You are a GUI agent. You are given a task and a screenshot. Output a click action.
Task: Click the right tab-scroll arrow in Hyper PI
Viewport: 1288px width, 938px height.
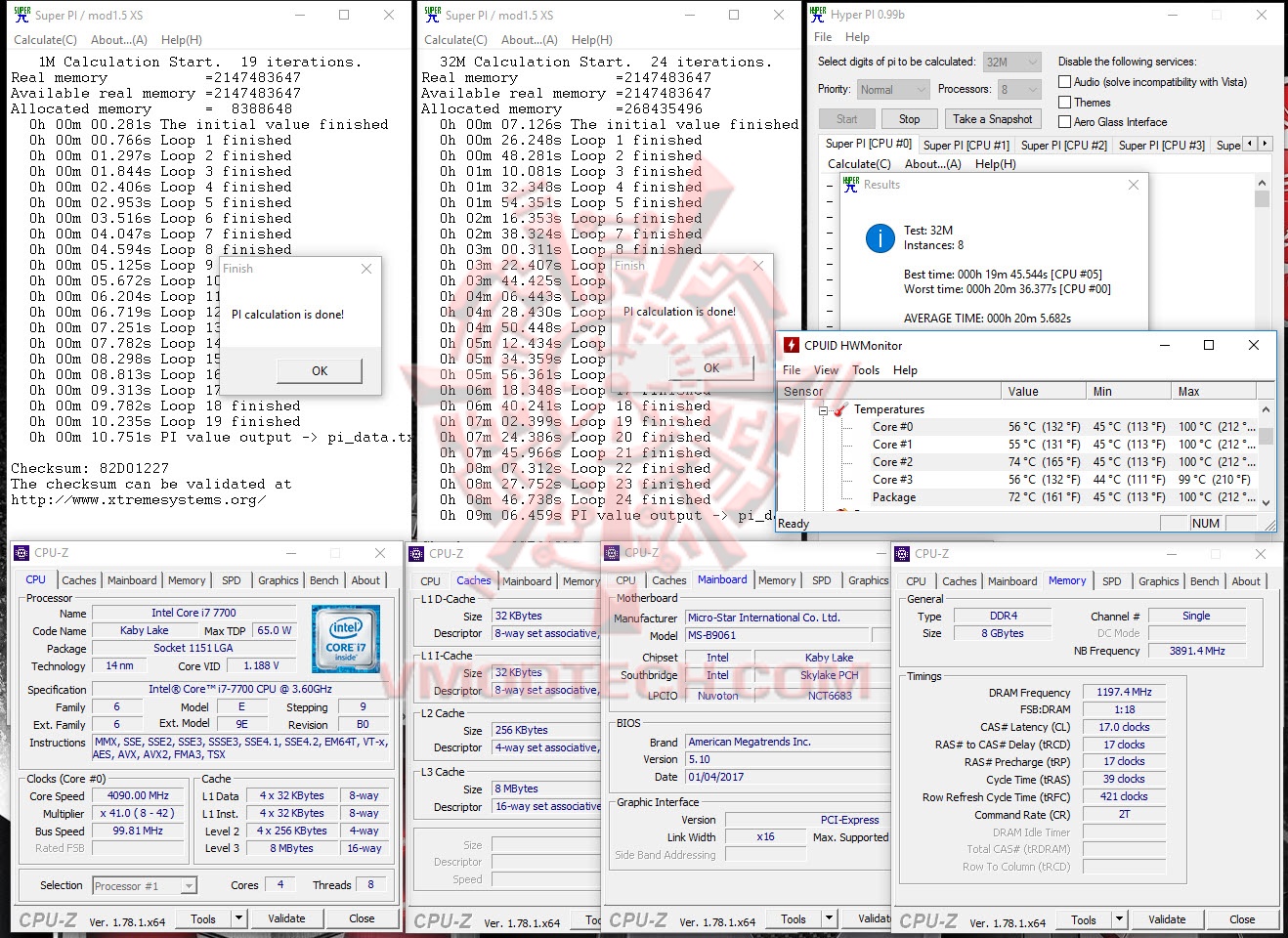[1265, 144]
